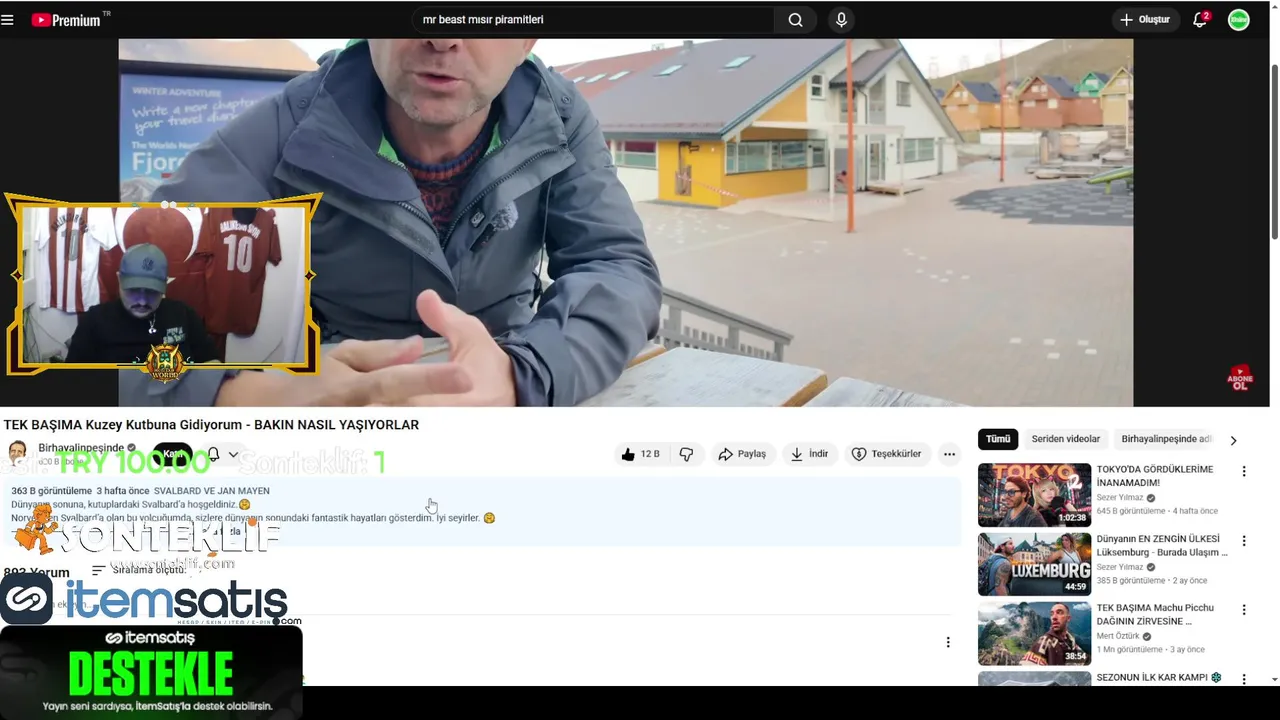
Task: Dislike the video
Action: pos(686,454)
